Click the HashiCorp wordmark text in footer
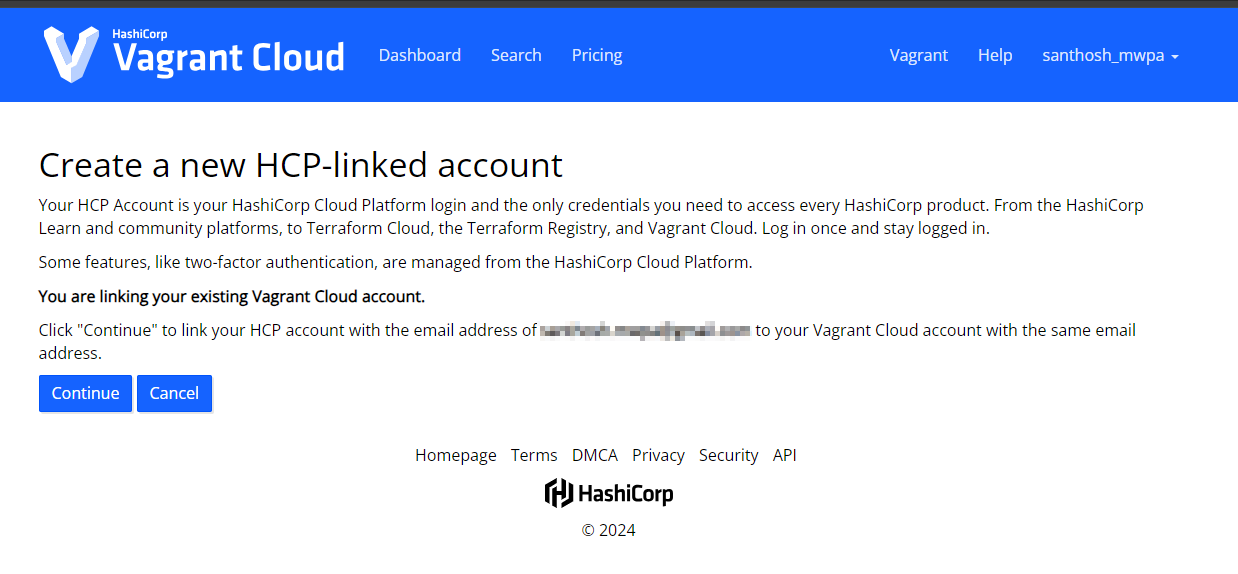The image size is (1238, 574). pyautogui.click(x=626, y=494)
